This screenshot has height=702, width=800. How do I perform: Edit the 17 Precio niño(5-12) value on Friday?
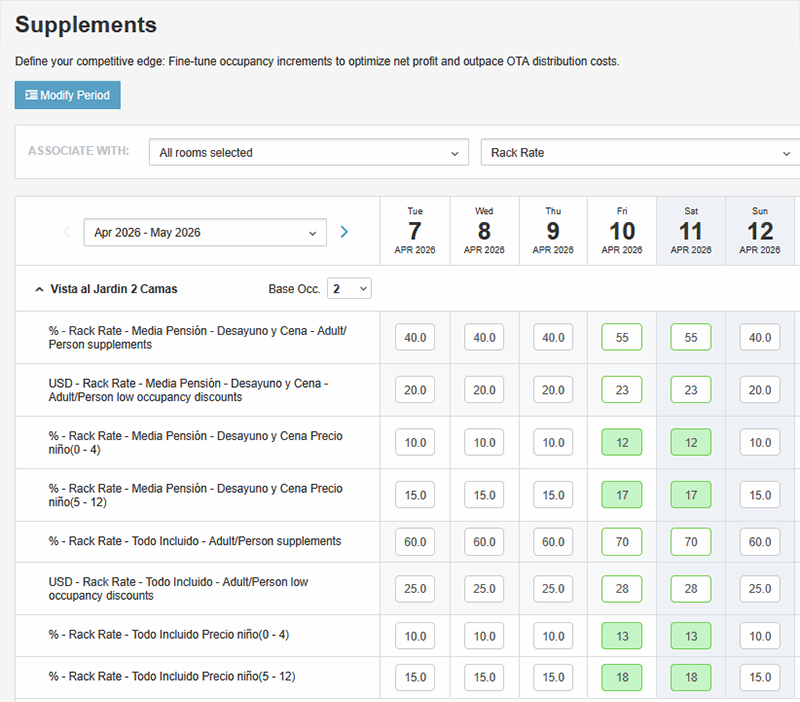621,494
